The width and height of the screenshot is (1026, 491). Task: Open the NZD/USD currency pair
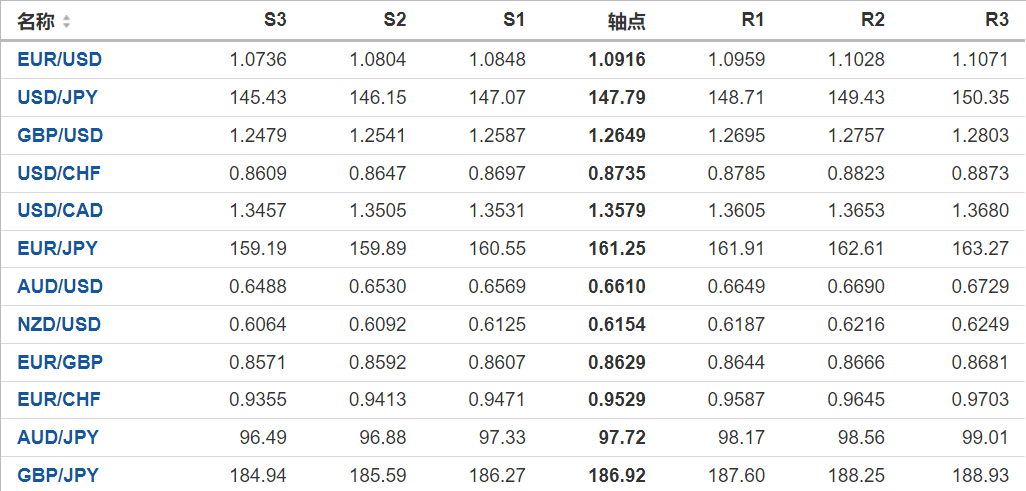[x=59, y=325]
